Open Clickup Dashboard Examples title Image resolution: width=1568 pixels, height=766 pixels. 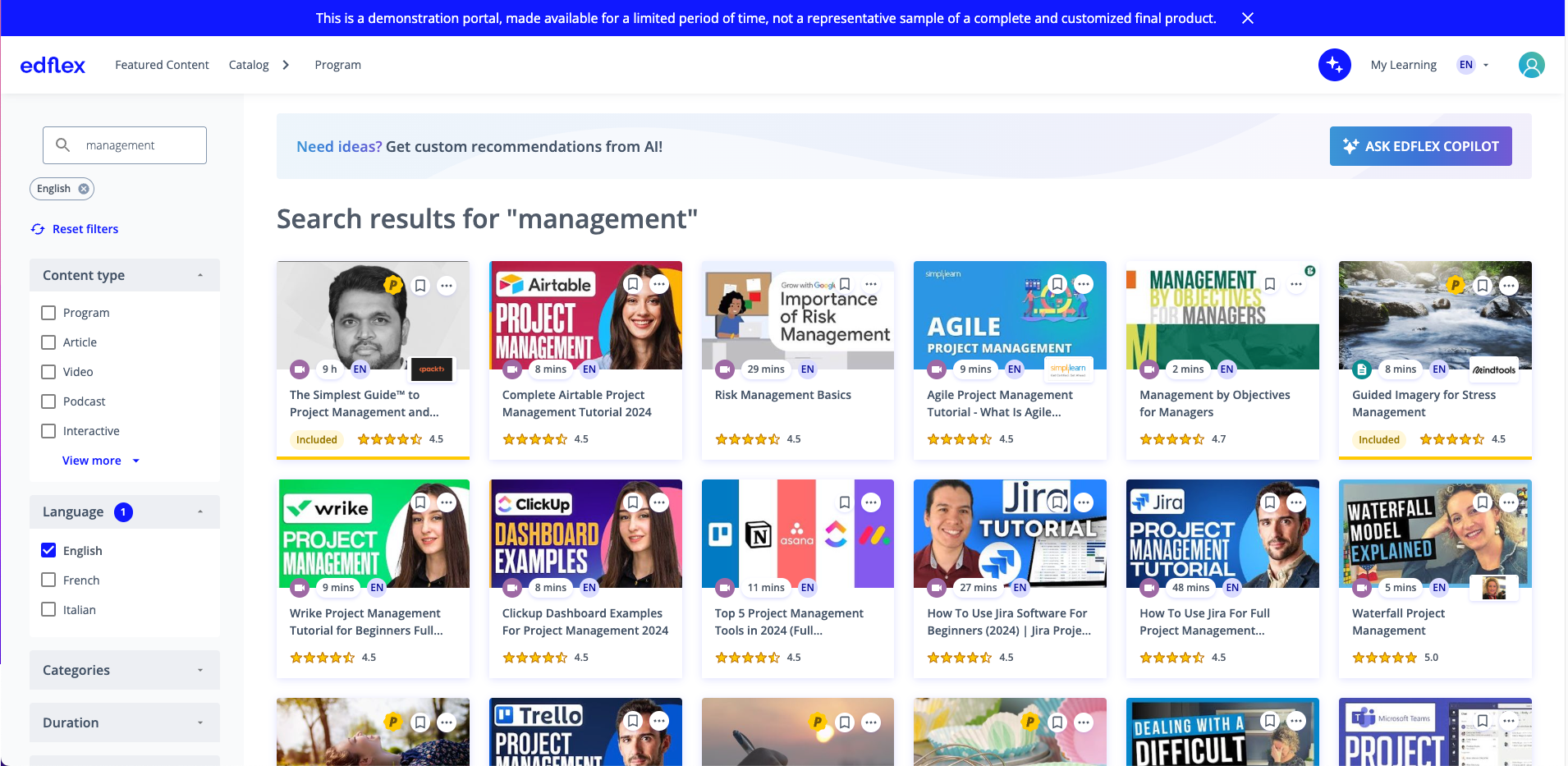(585, 622)
